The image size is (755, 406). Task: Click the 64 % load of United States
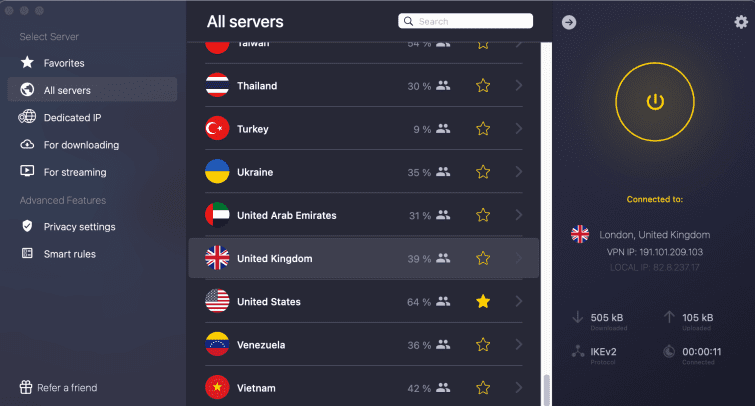(x=419, y=302)
